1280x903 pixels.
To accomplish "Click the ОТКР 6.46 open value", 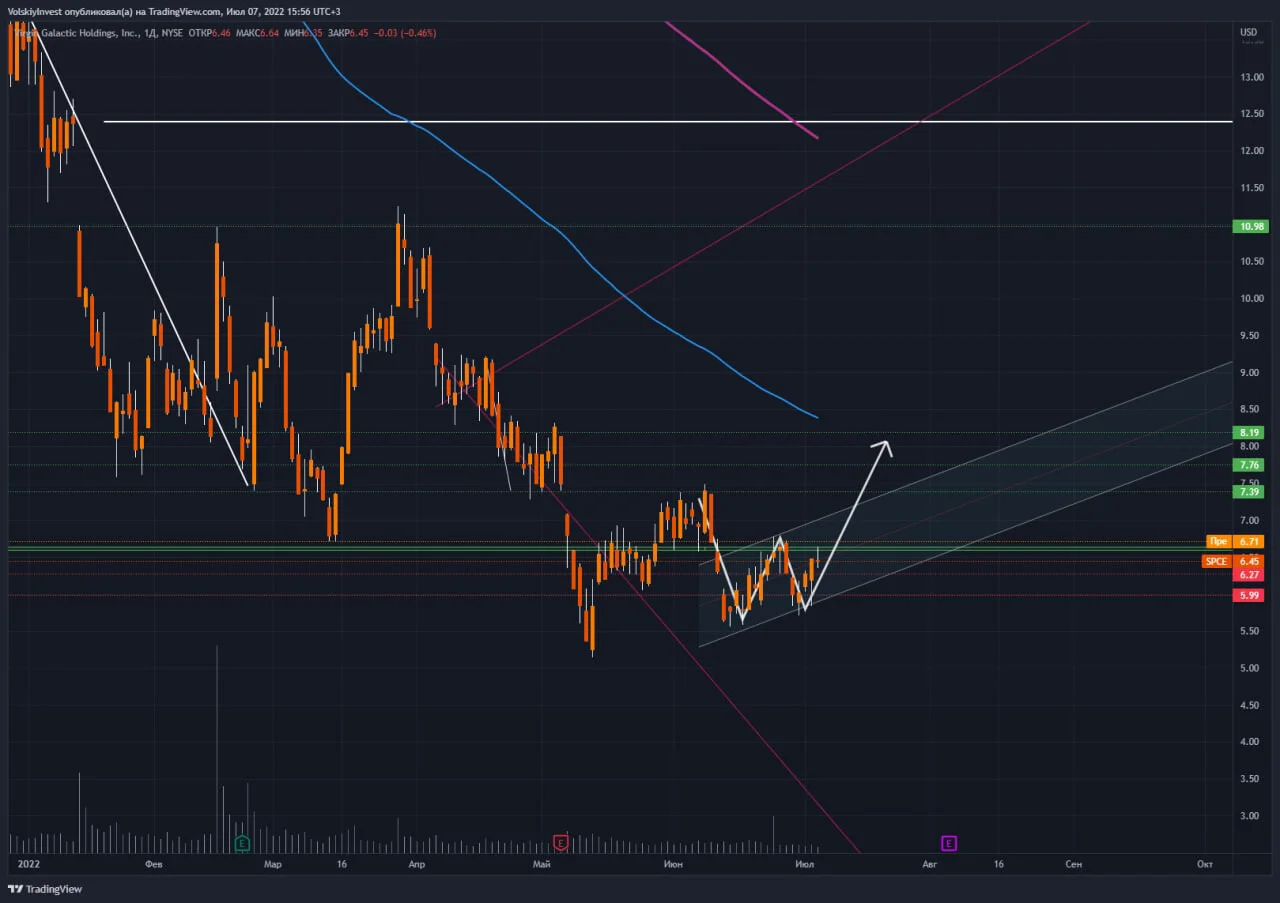I will point(211,33).
